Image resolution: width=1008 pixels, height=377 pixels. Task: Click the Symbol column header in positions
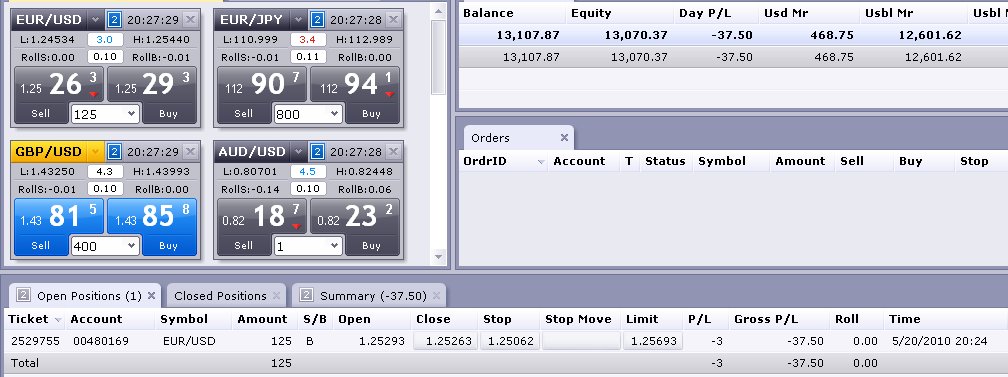click(x=184, y=319)
